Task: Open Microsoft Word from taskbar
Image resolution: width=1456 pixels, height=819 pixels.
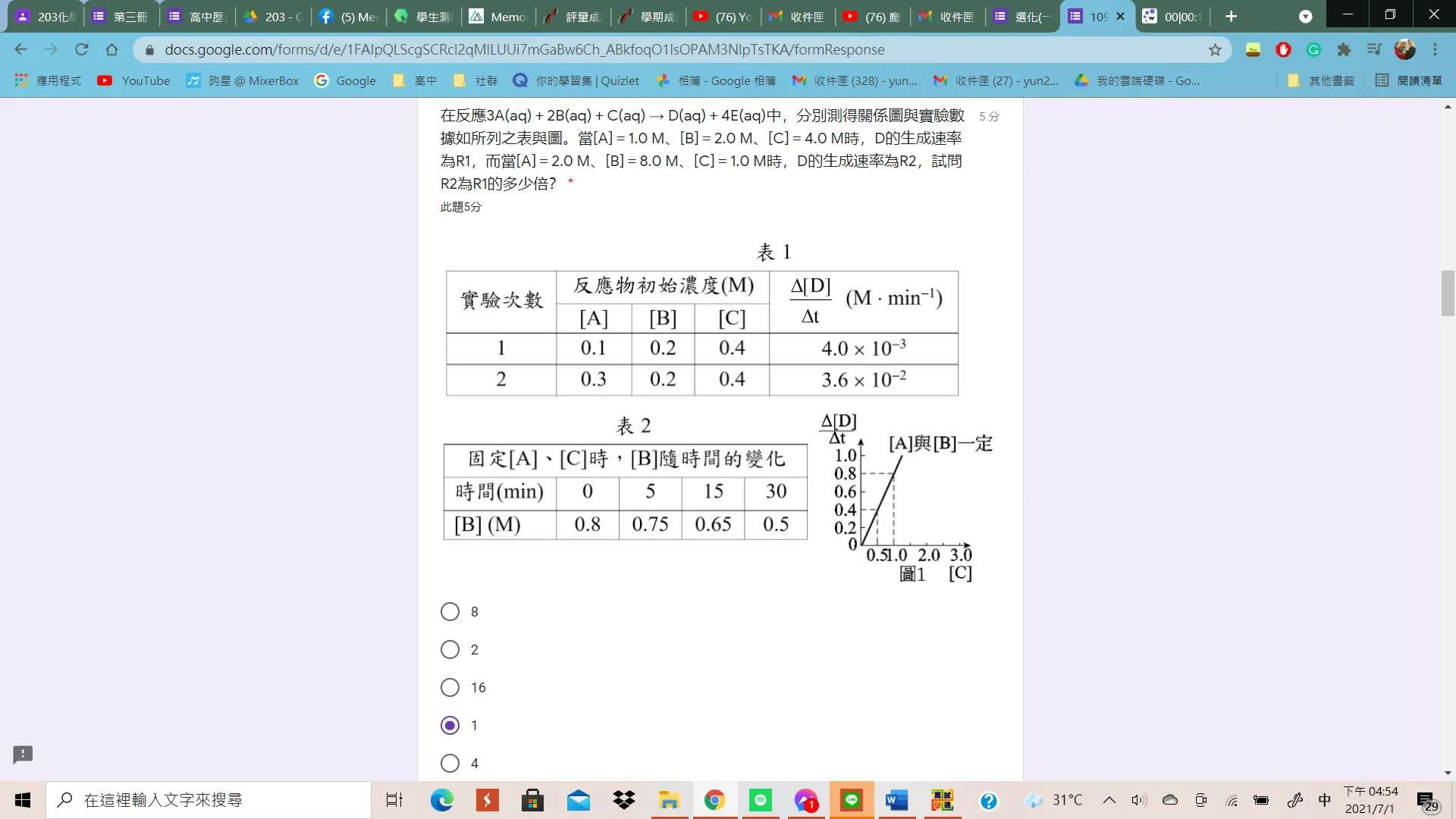Action: point(896,800)
